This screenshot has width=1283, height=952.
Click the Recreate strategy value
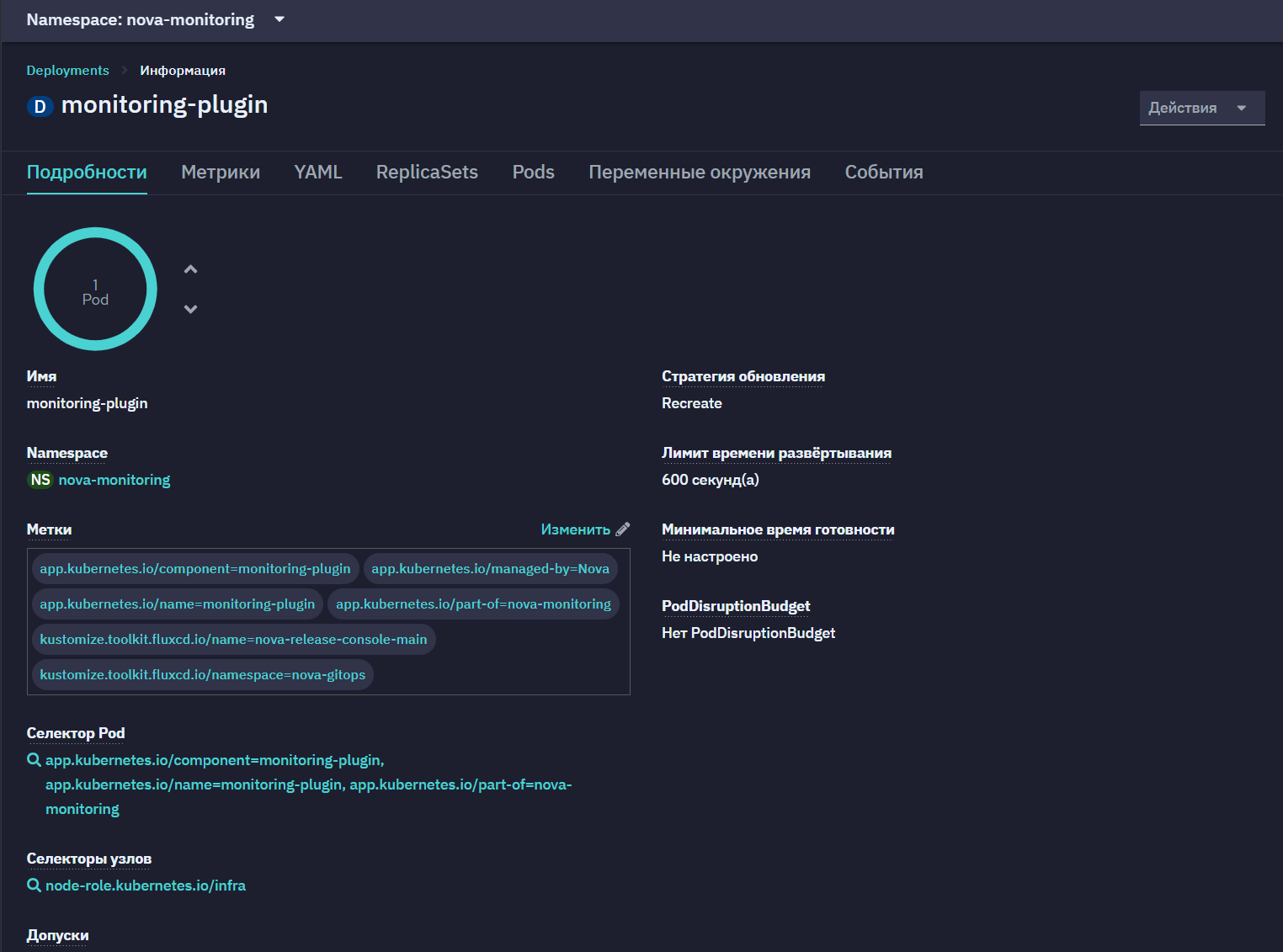point(692,403)
